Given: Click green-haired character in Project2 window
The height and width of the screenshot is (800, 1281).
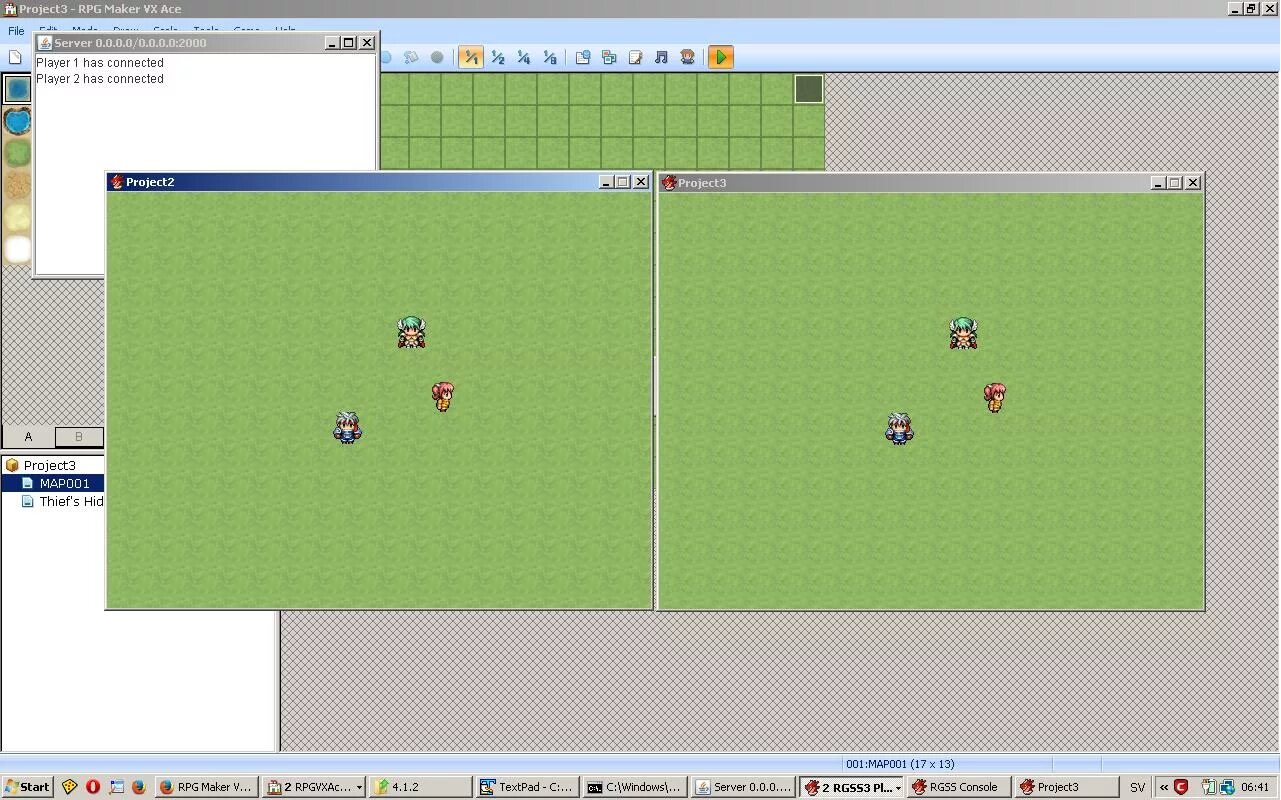Looking at the screenshot, I should [x=411, y=332].
